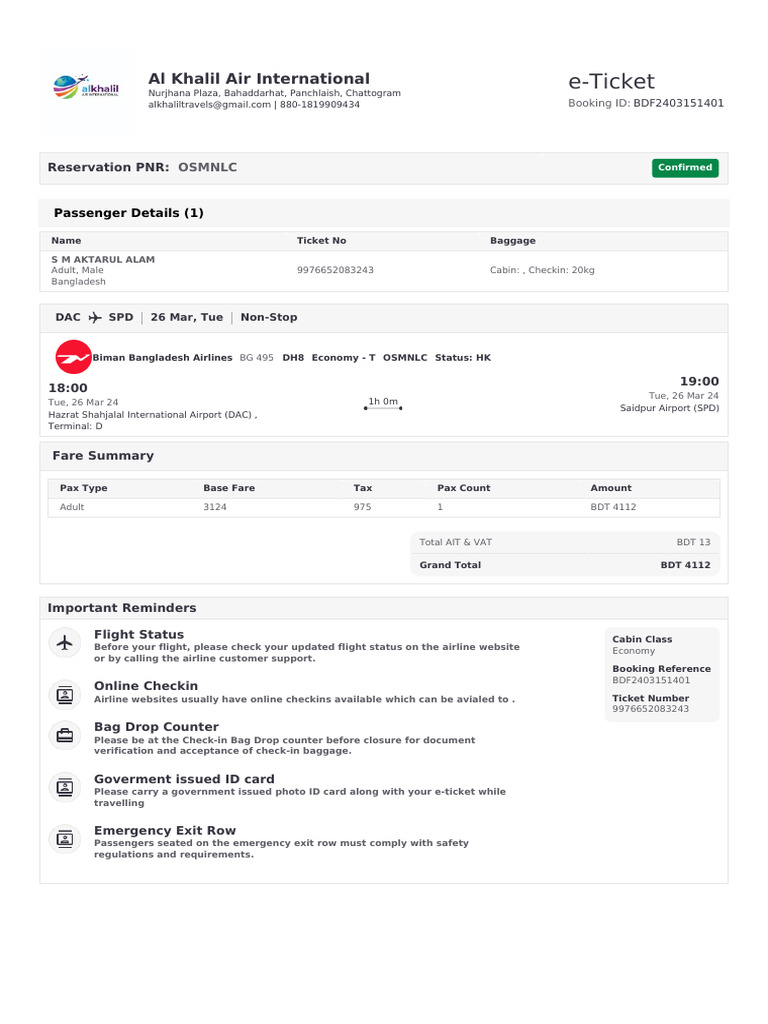The width and height of the screenshot is (768, 1024).
Task: Click the 1h 0m flight duration indicator
Action: (x=383, y=402)
